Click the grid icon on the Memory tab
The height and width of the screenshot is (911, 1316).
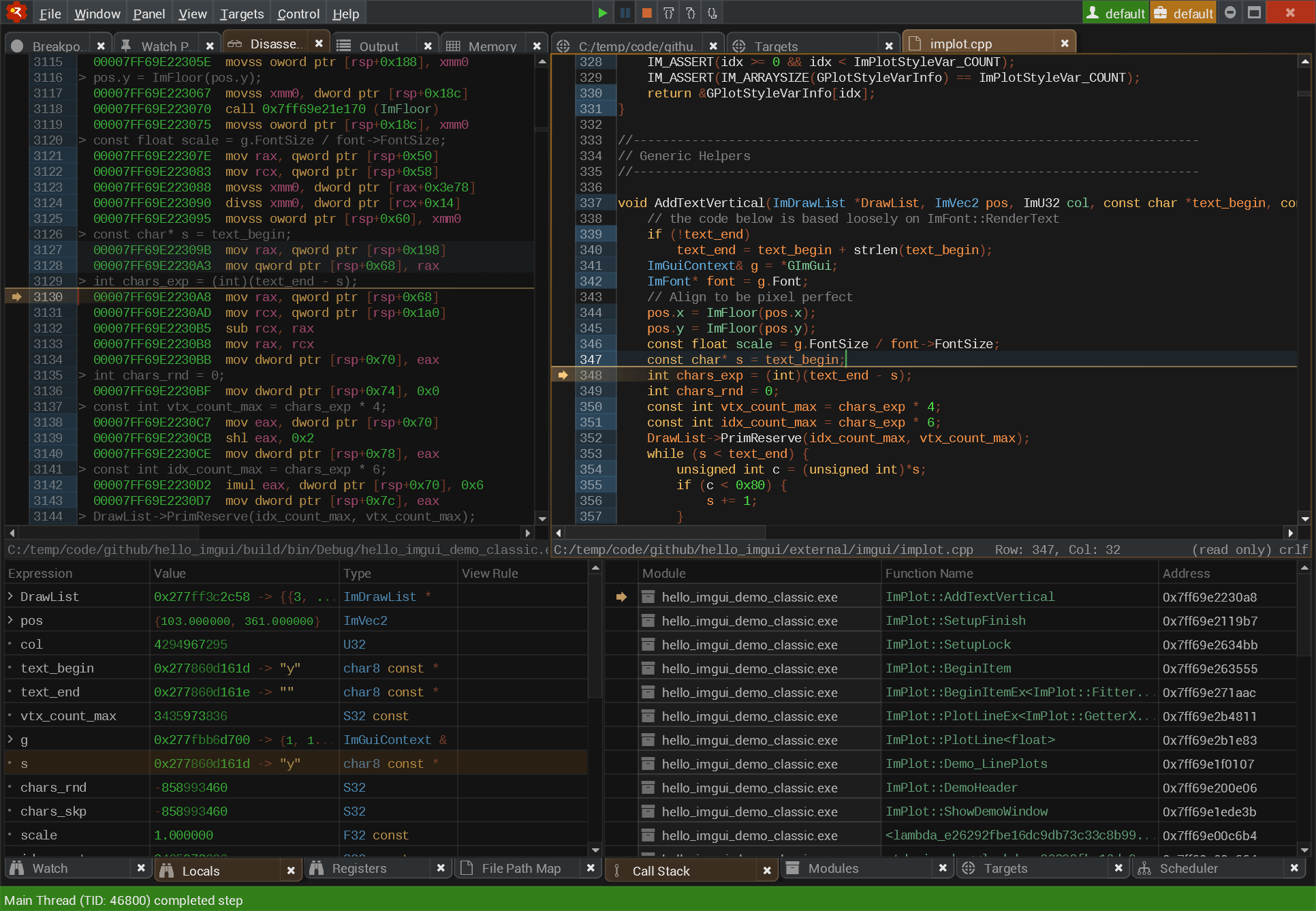click(454, 46)
